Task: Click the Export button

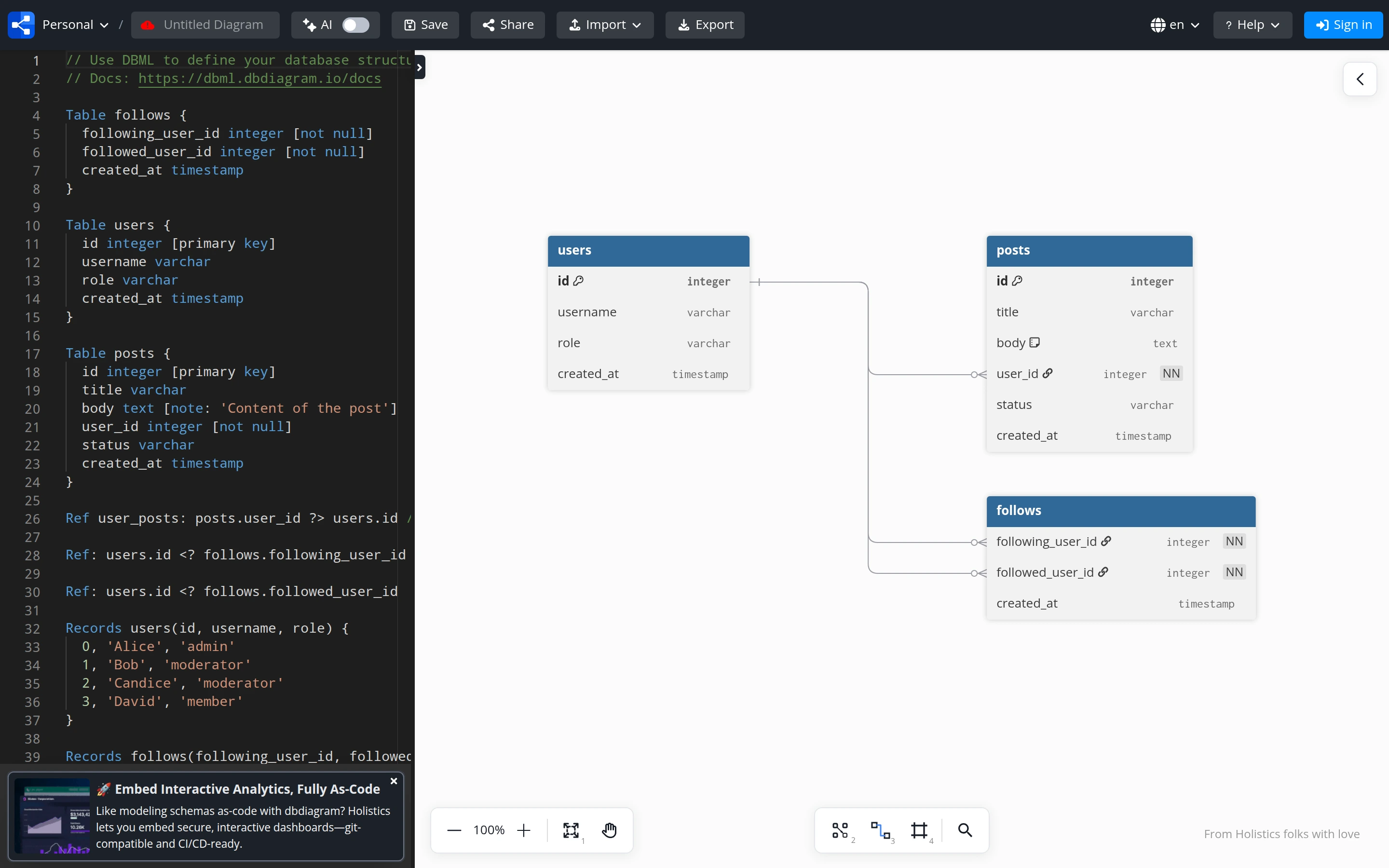Action: pos(705,25)
